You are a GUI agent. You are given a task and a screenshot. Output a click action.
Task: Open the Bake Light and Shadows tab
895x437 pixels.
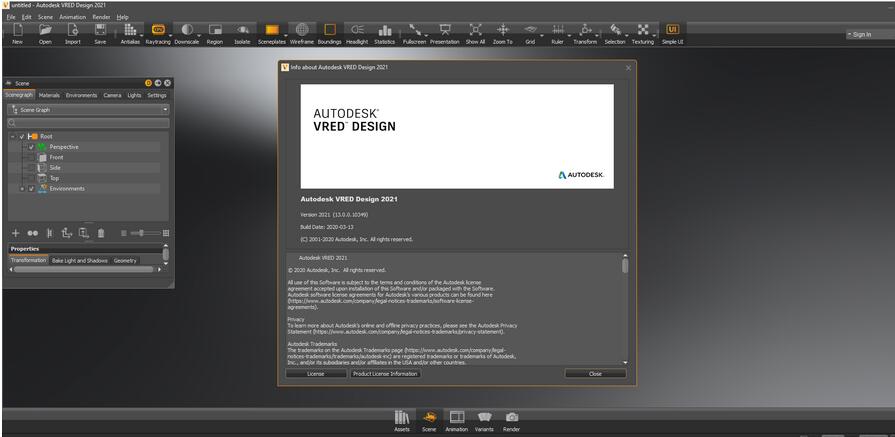coord(80,261)
